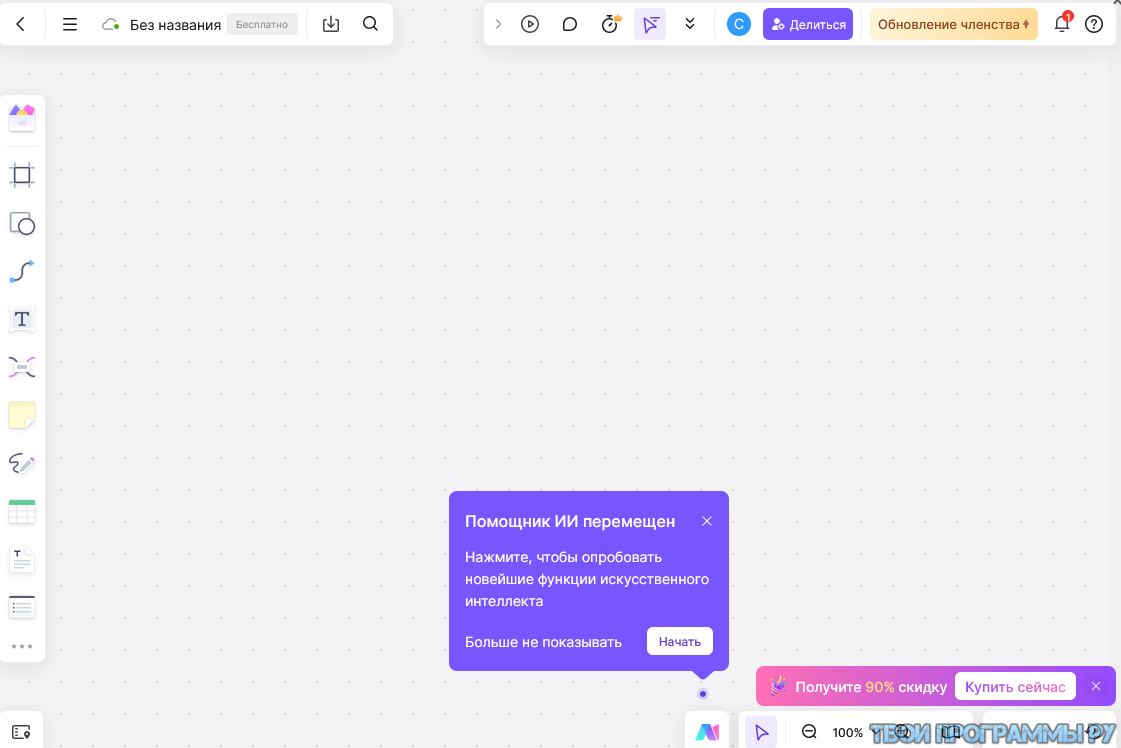Image resolution: width=1121 pixels, height=748 pixels.
Task: Click the 'Делиться' share button
Action: coord(808,24)
